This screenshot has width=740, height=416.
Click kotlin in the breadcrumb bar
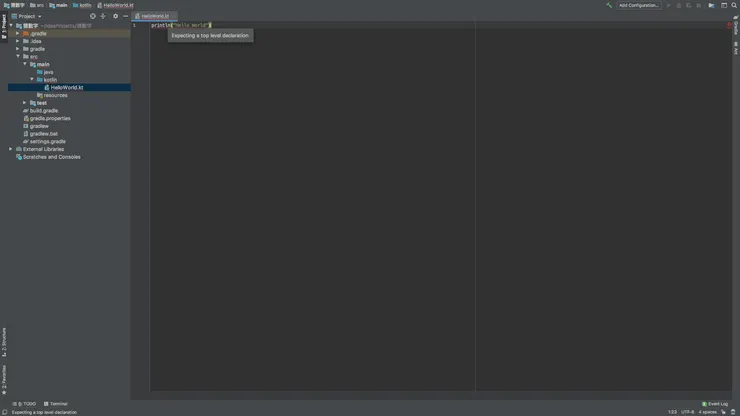[82, 5]
